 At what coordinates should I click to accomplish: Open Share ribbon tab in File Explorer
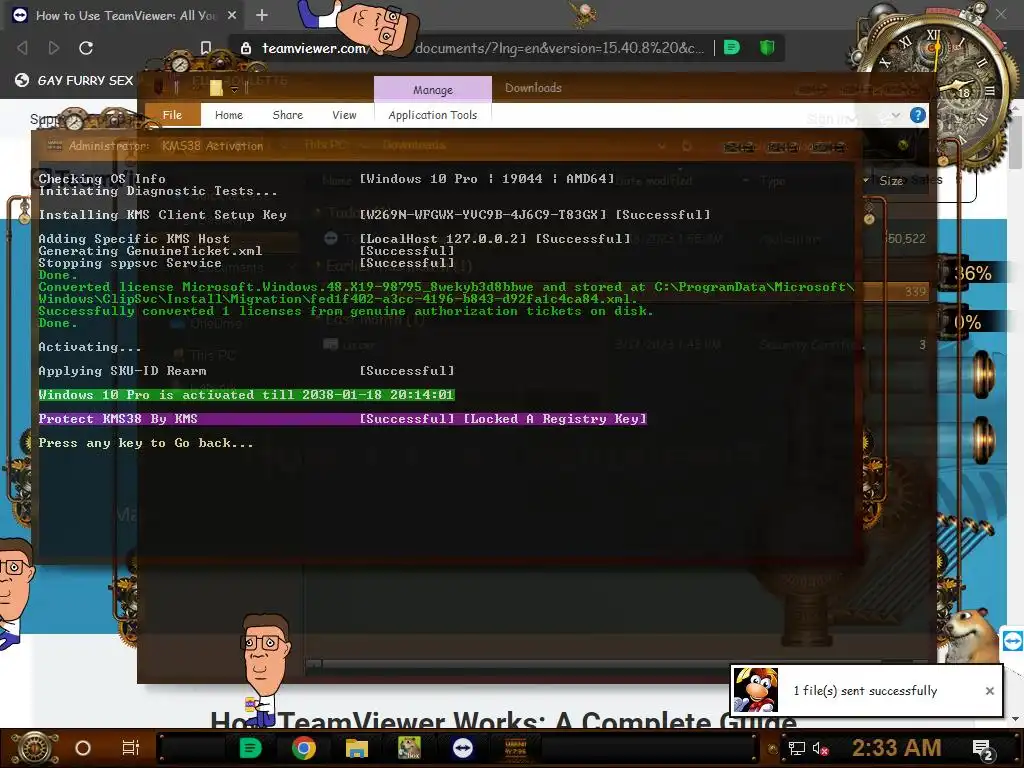coord(287,115)
